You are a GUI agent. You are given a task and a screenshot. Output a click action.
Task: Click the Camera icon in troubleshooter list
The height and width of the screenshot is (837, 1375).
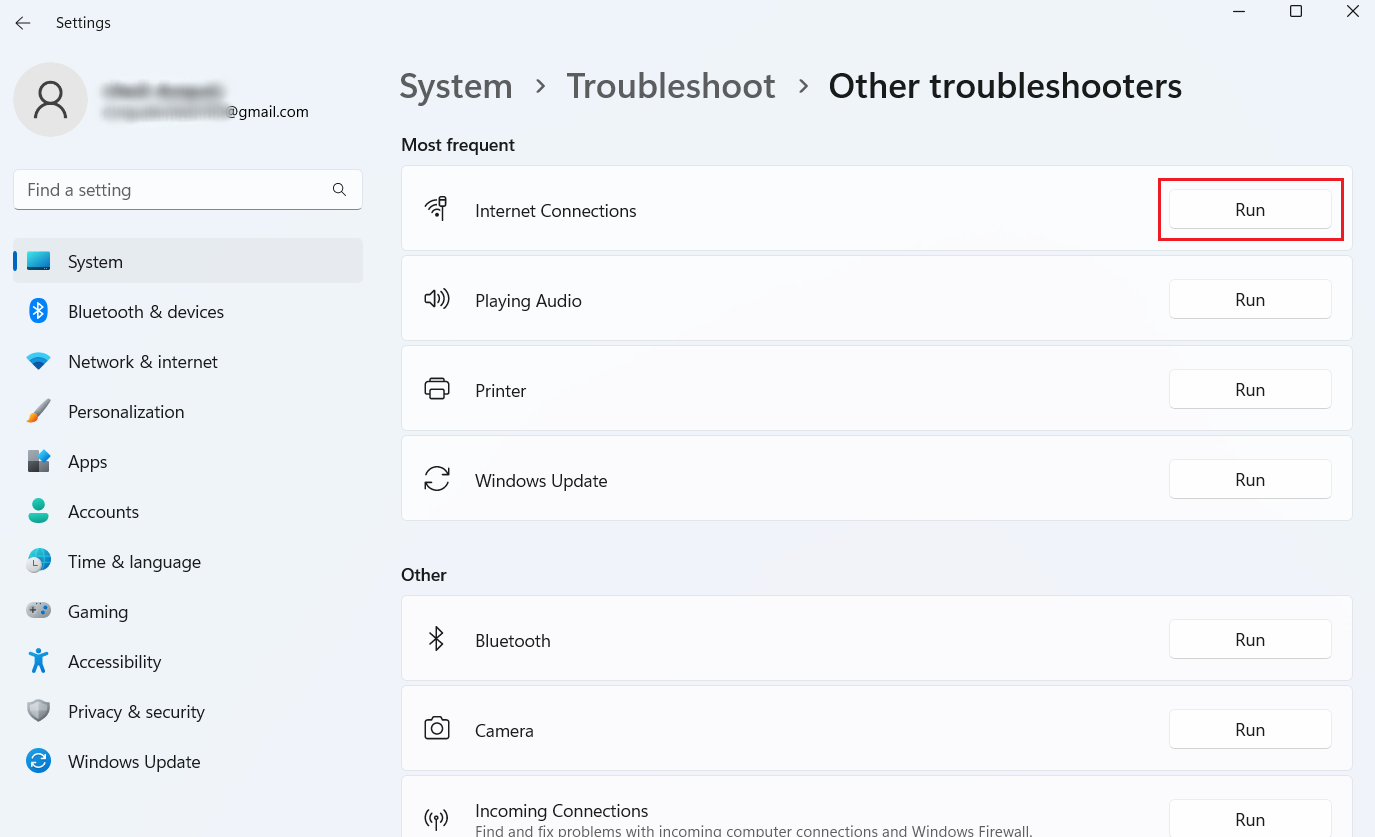[437, 728]
